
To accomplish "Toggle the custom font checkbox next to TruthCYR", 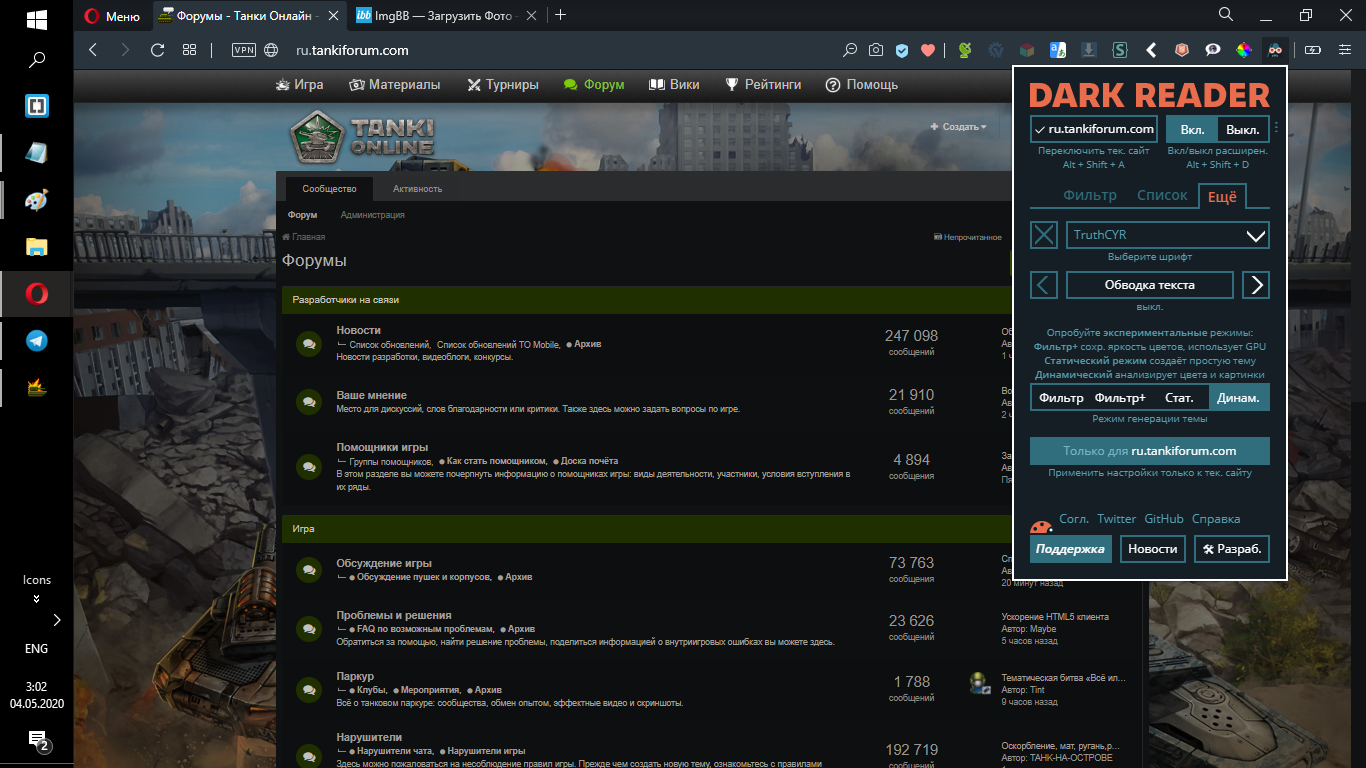I will pyautogui.click(x=1044, y=235).
